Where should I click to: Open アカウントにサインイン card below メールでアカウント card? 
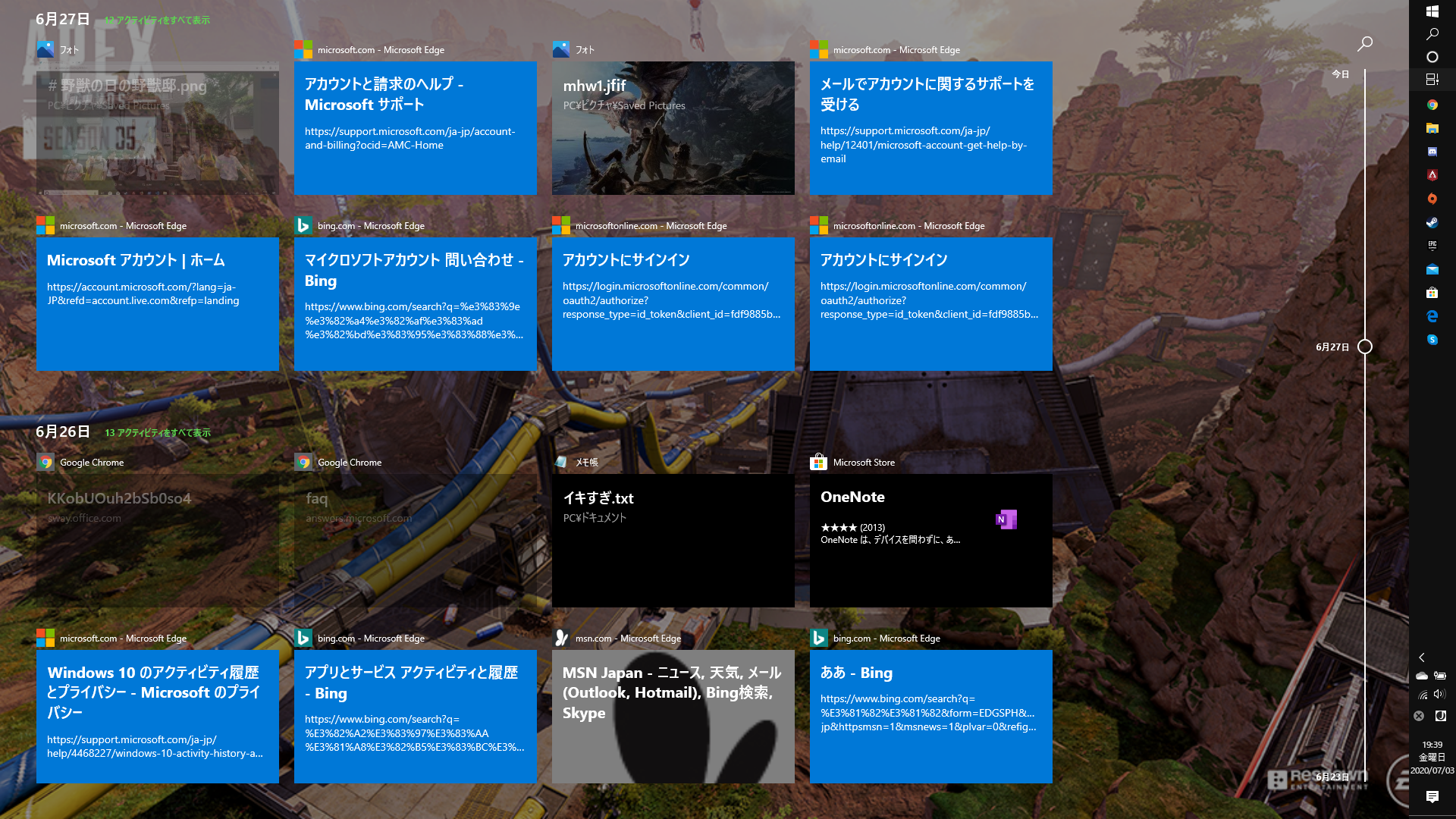pos(931,304)
